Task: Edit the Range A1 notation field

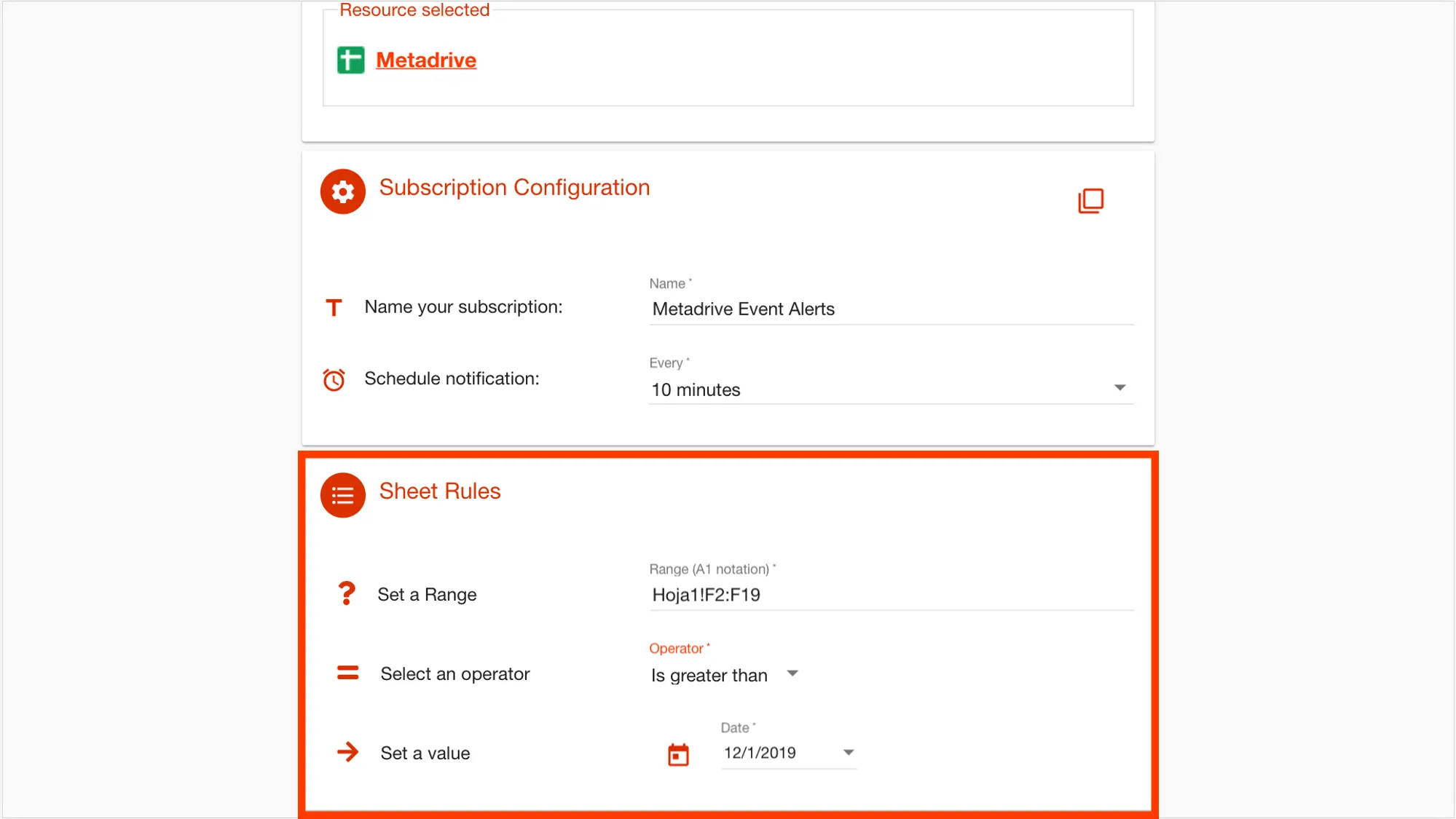Action: click(891, 595)
